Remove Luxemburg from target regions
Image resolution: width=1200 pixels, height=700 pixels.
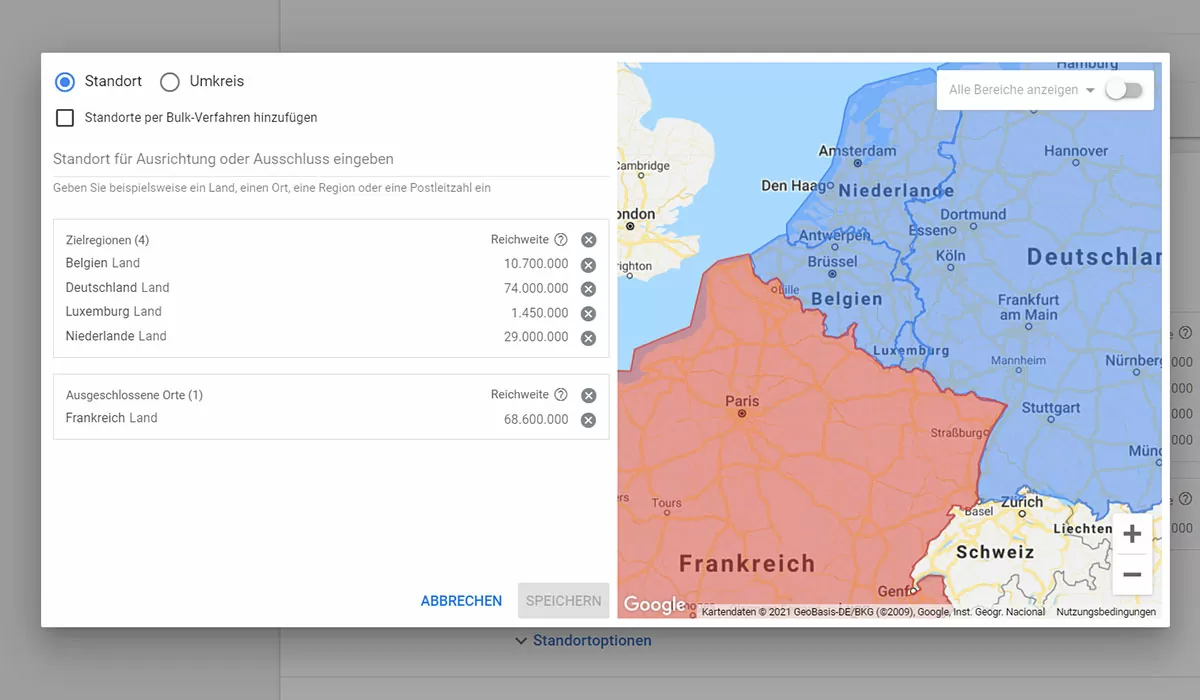[588, 313]
